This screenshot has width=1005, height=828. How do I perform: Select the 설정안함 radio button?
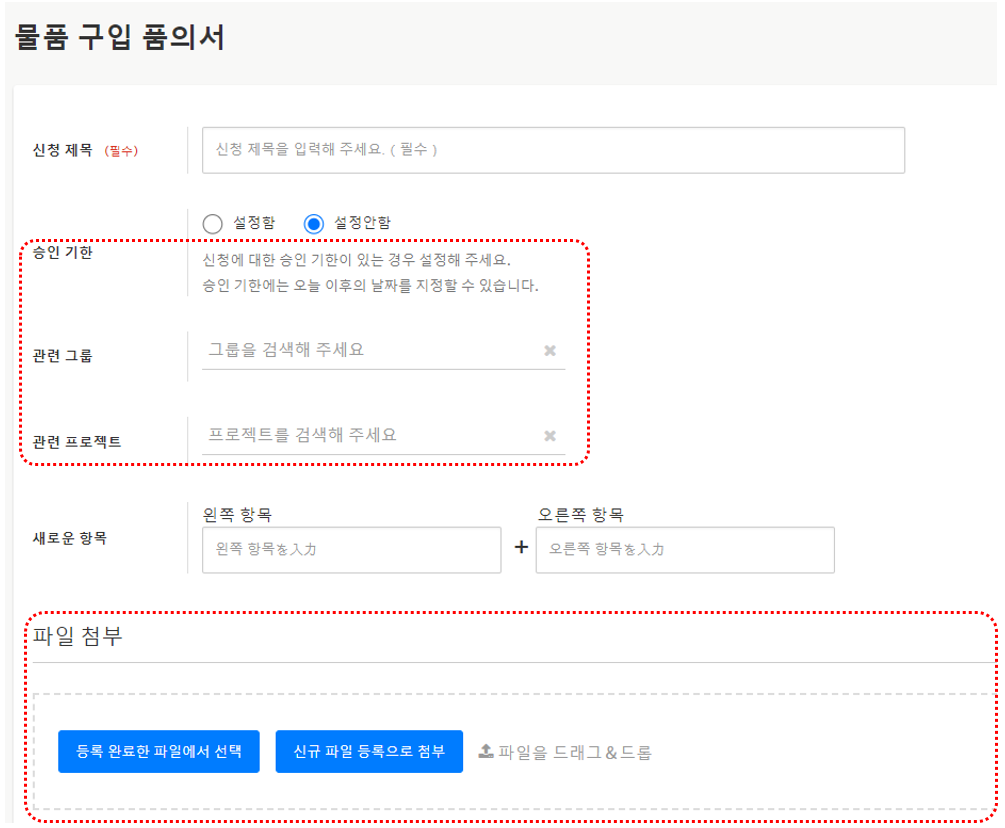coord(314,223)
